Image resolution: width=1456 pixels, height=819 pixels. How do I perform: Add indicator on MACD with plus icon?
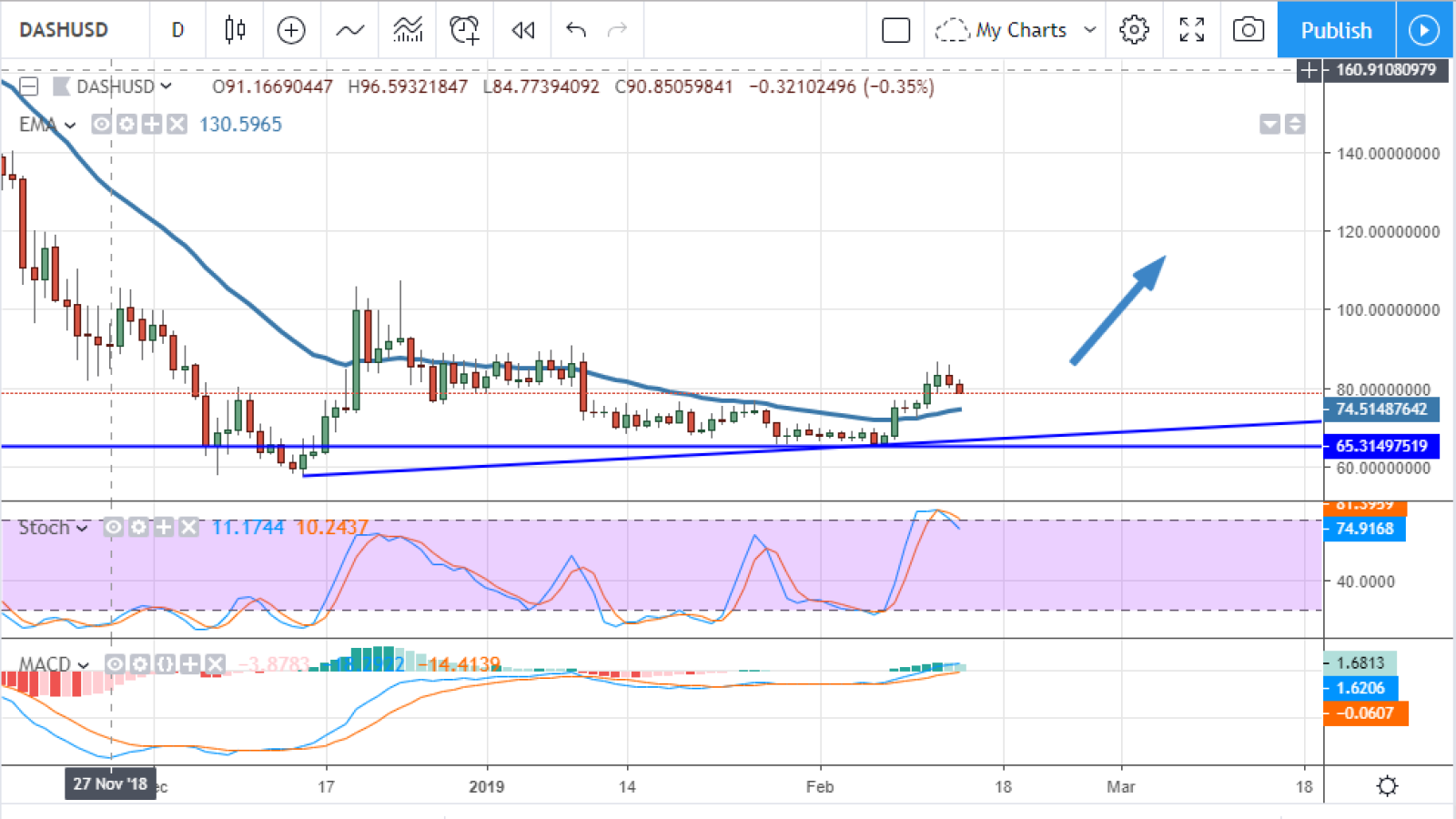click(190, 664)
